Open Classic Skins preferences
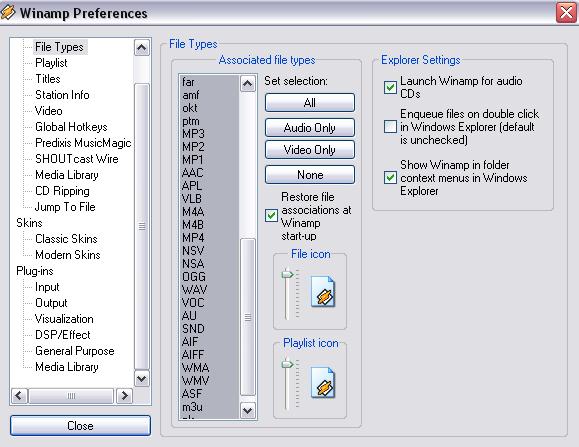This screenshot has width=579, height=447. tap(66, 239)
